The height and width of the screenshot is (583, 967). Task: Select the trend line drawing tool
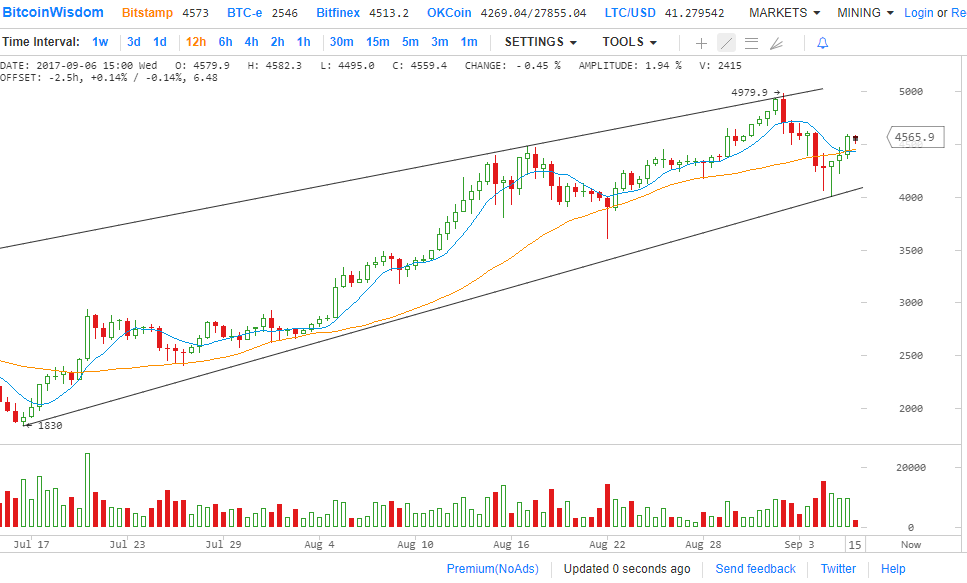click(x=726, y=43)
